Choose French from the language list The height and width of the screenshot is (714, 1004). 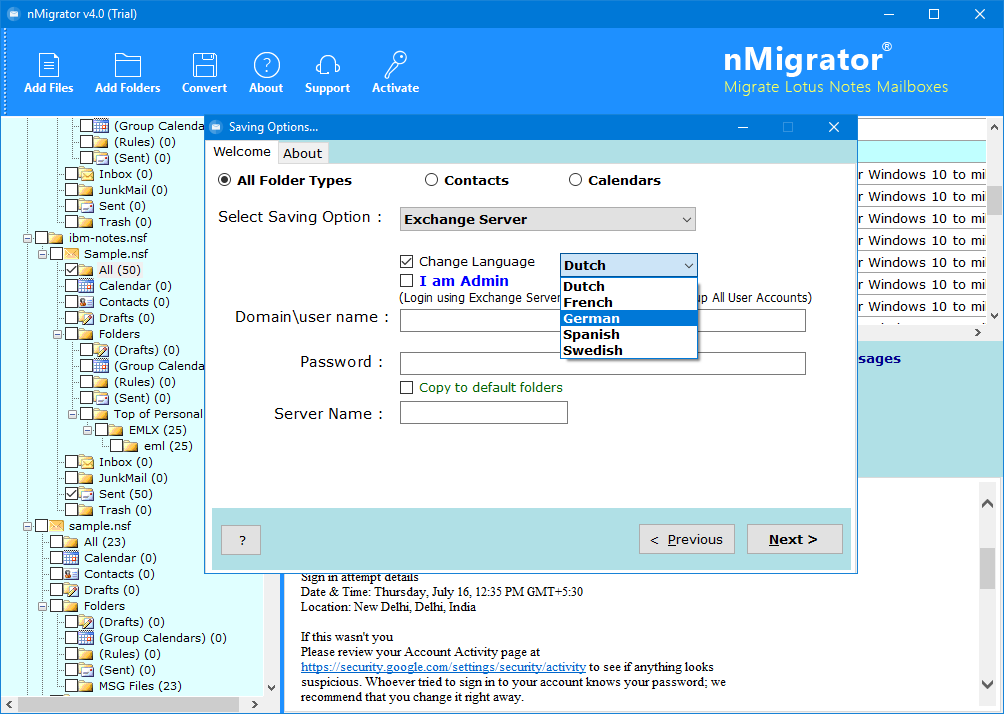pyautogui.click(x=628, y=302)
